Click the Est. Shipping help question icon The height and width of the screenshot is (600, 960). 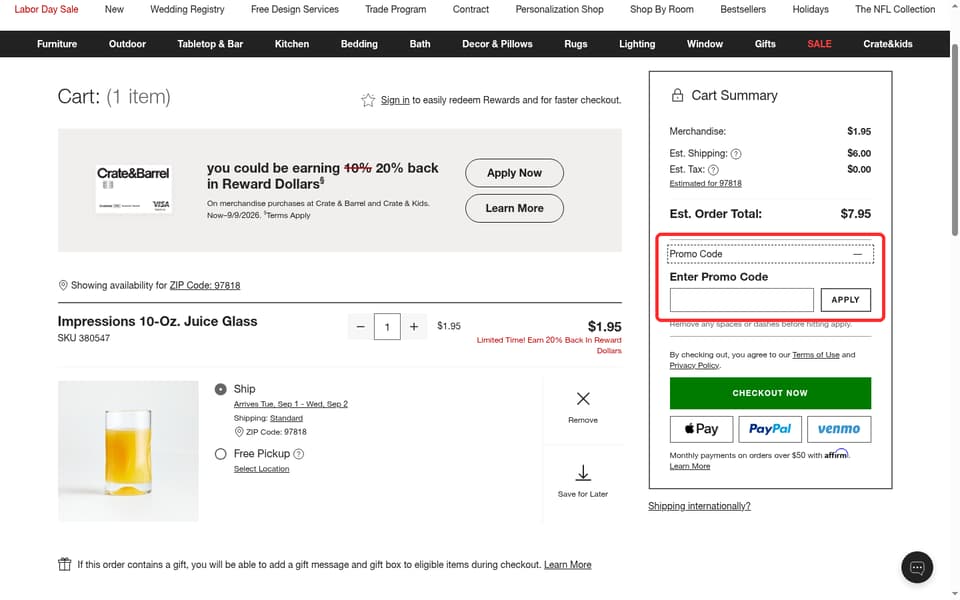tap(736, 154)
